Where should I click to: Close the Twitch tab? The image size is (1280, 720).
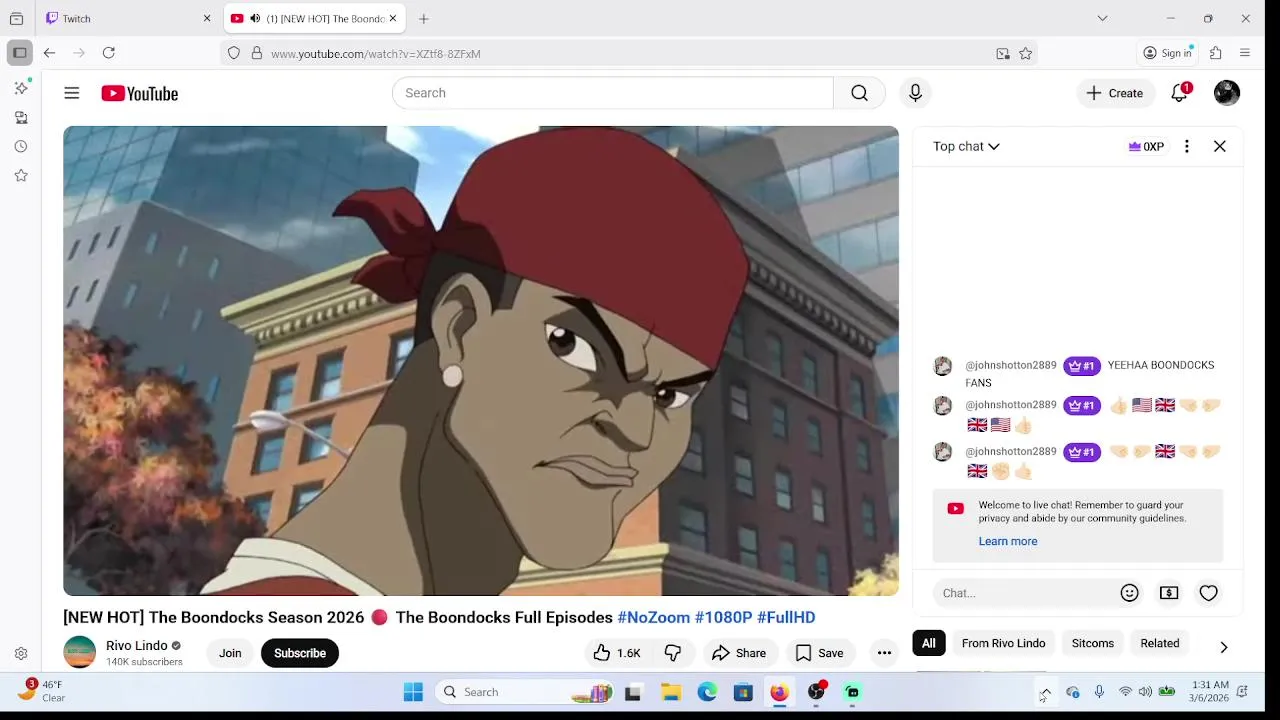pyautogui.click(x=207, y=19)
